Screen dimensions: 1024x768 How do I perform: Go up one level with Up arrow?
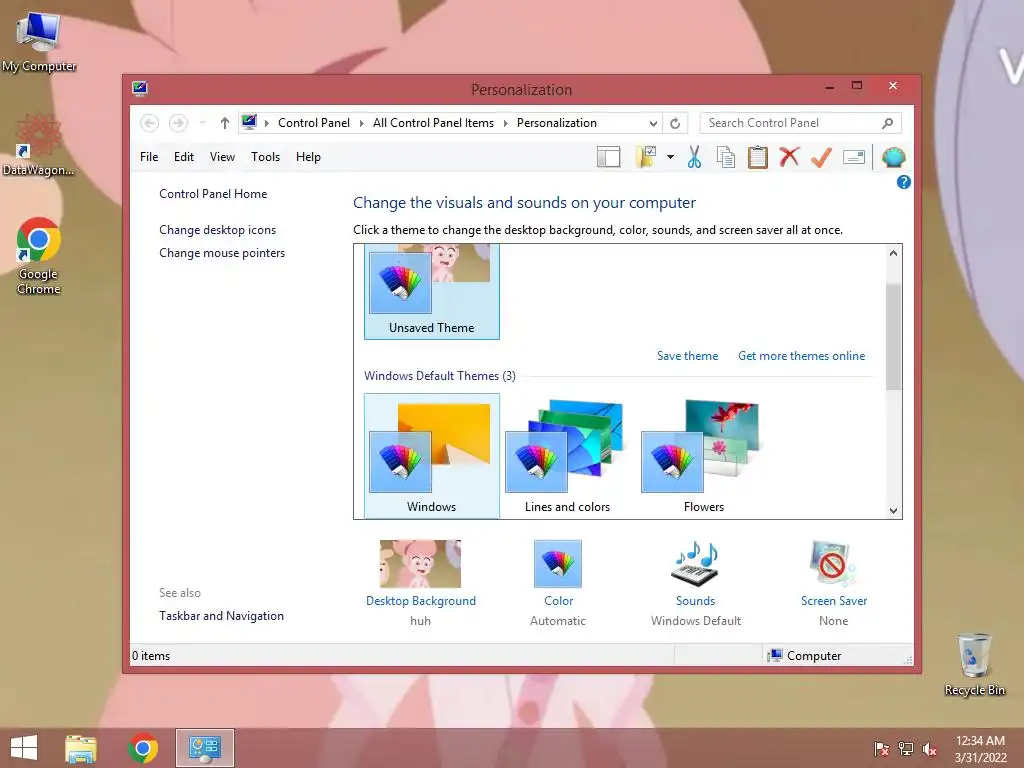tap(225, 123)
